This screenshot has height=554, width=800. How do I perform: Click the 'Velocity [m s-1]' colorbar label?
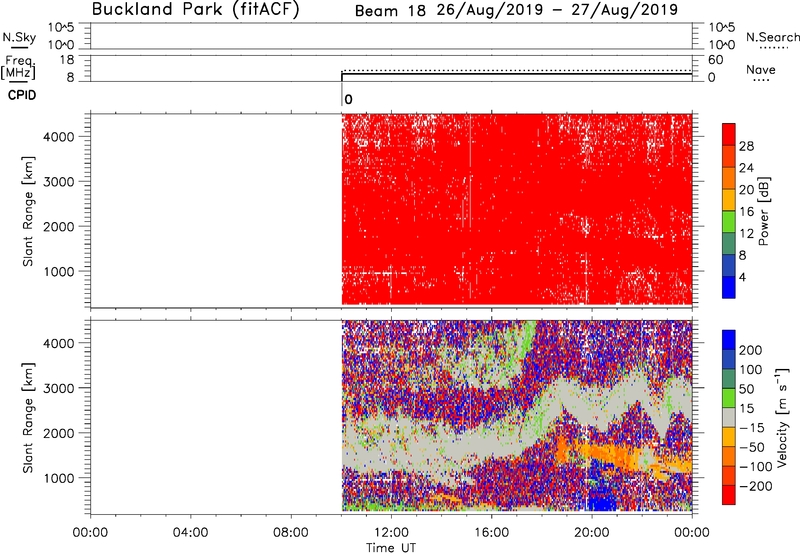pyautogui.click(x=782, y=417)
